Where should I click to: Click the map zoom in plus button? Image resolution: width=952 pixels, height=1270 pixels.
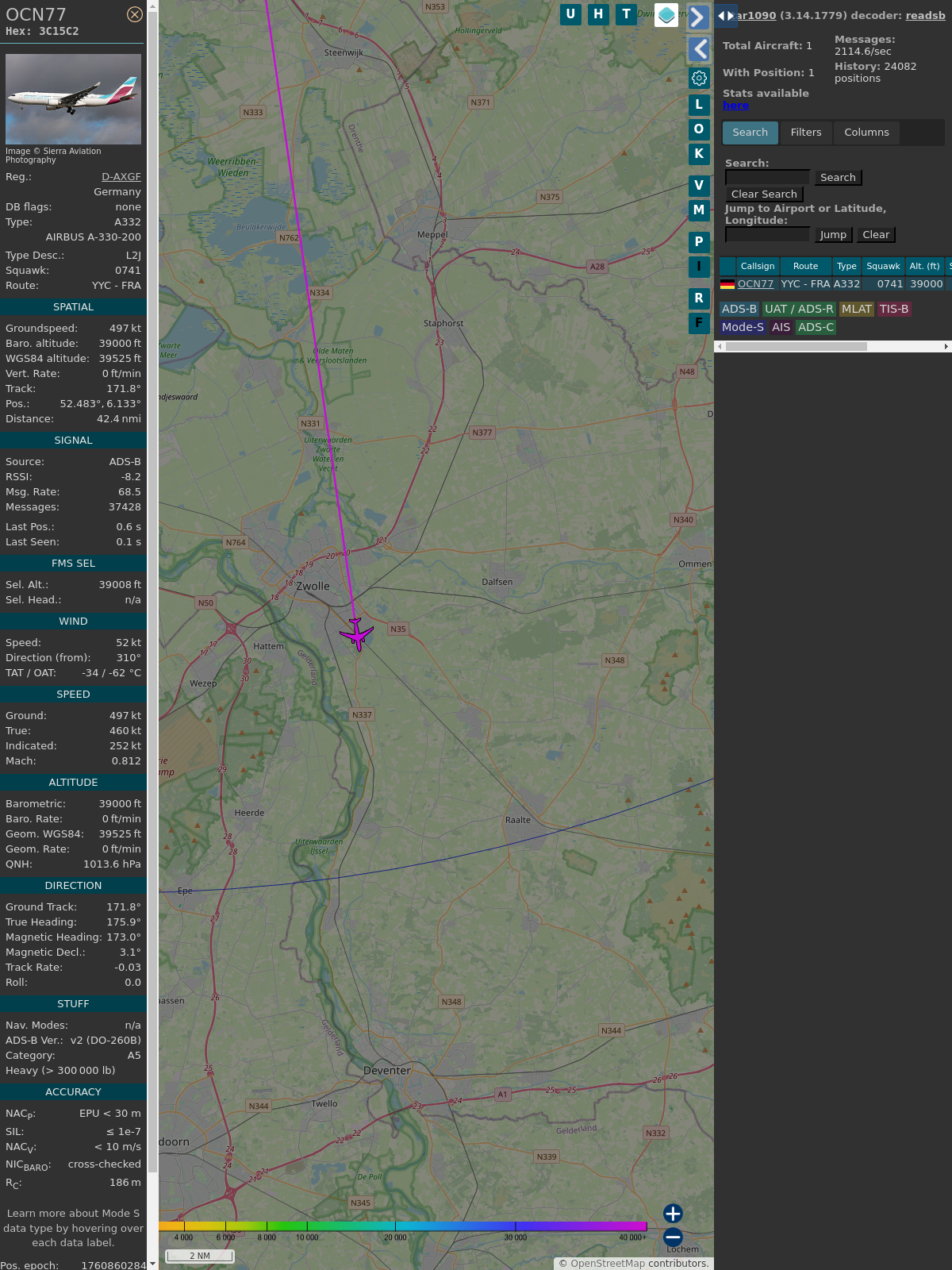(673, 1214)
